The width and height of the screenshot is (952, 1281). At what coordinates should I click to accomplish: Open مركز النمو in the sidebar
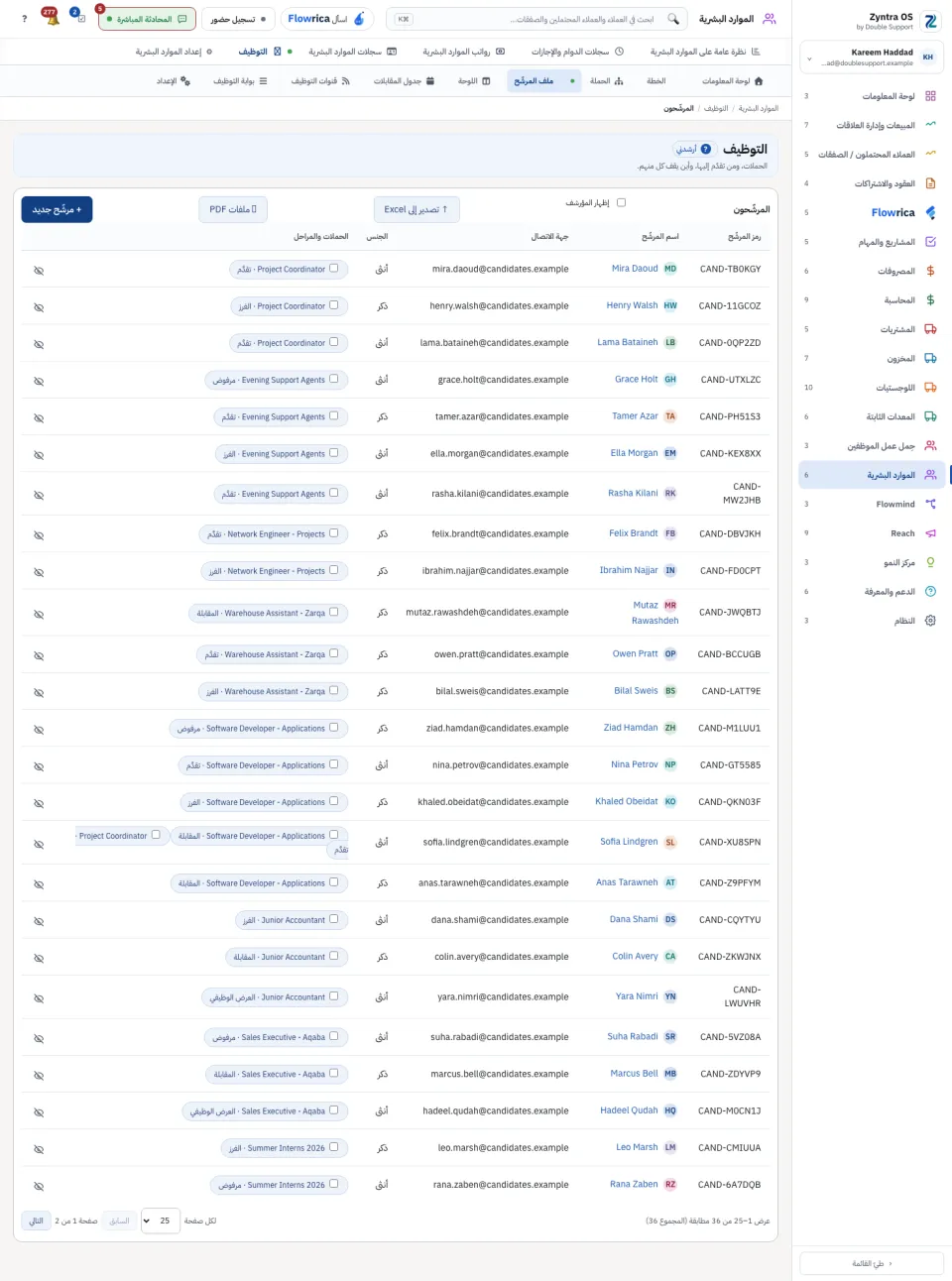point(871,562)
